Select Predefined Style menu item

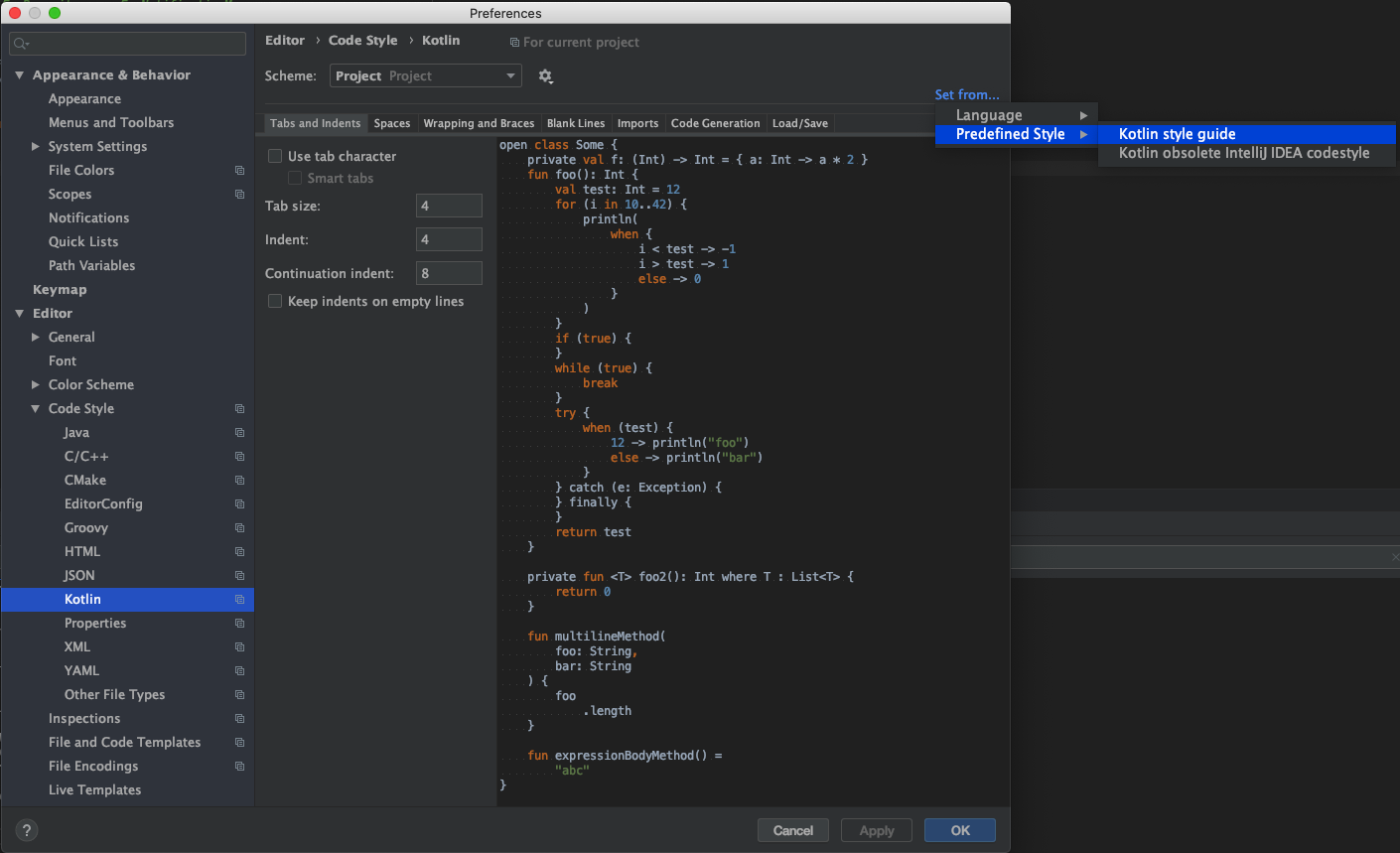(x=1017, y=134)
